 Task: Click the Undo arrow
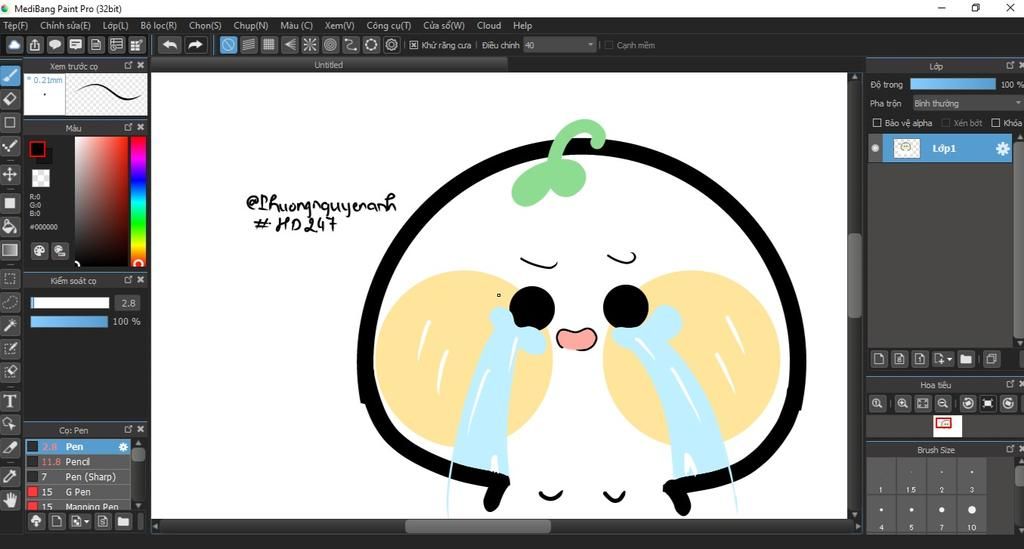(x=170, y=45)
